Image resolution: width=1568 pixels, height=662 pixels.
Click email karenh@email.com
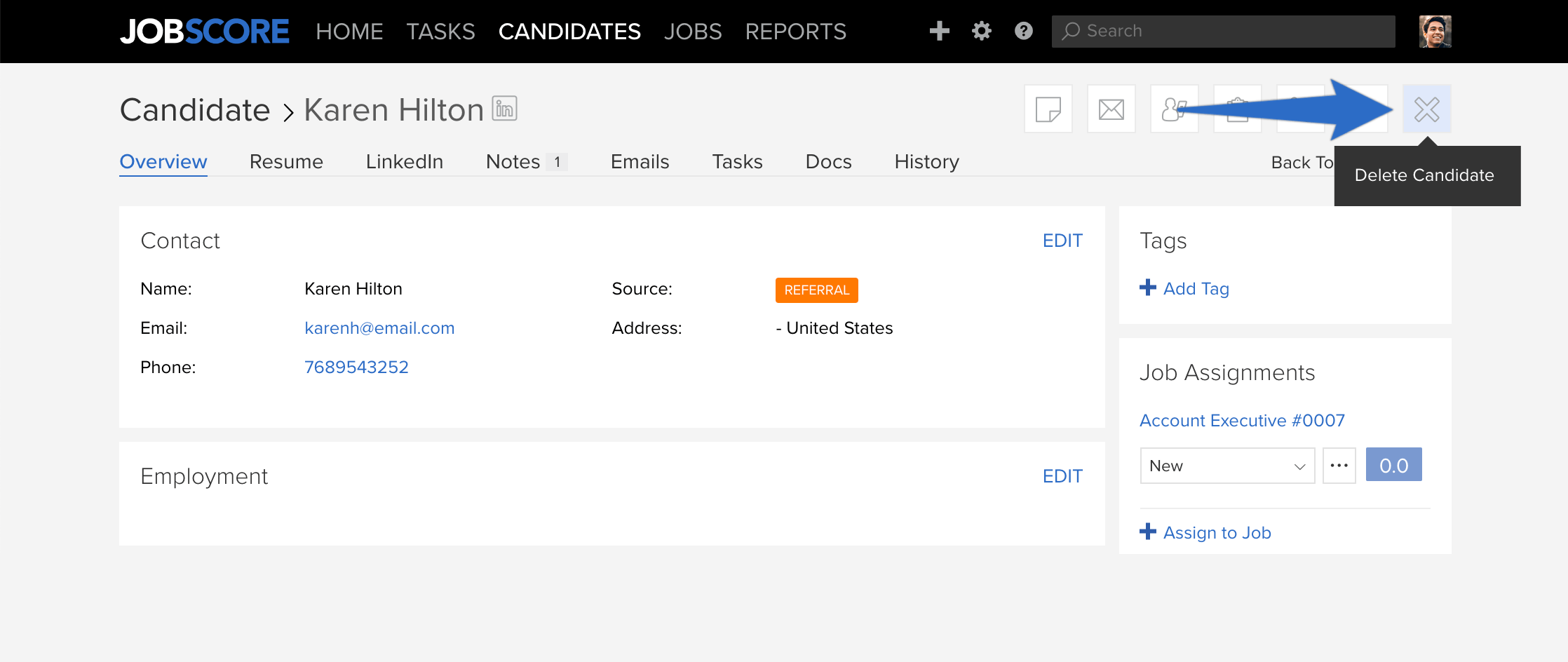click(379, 328)
